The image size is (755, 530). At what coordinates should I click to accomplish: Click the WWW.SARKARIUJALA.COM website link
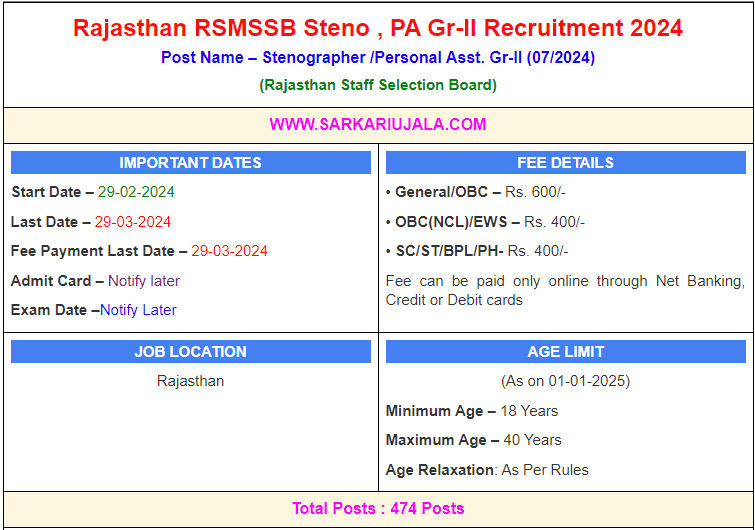pyautogui.click(x=377, y=124)
